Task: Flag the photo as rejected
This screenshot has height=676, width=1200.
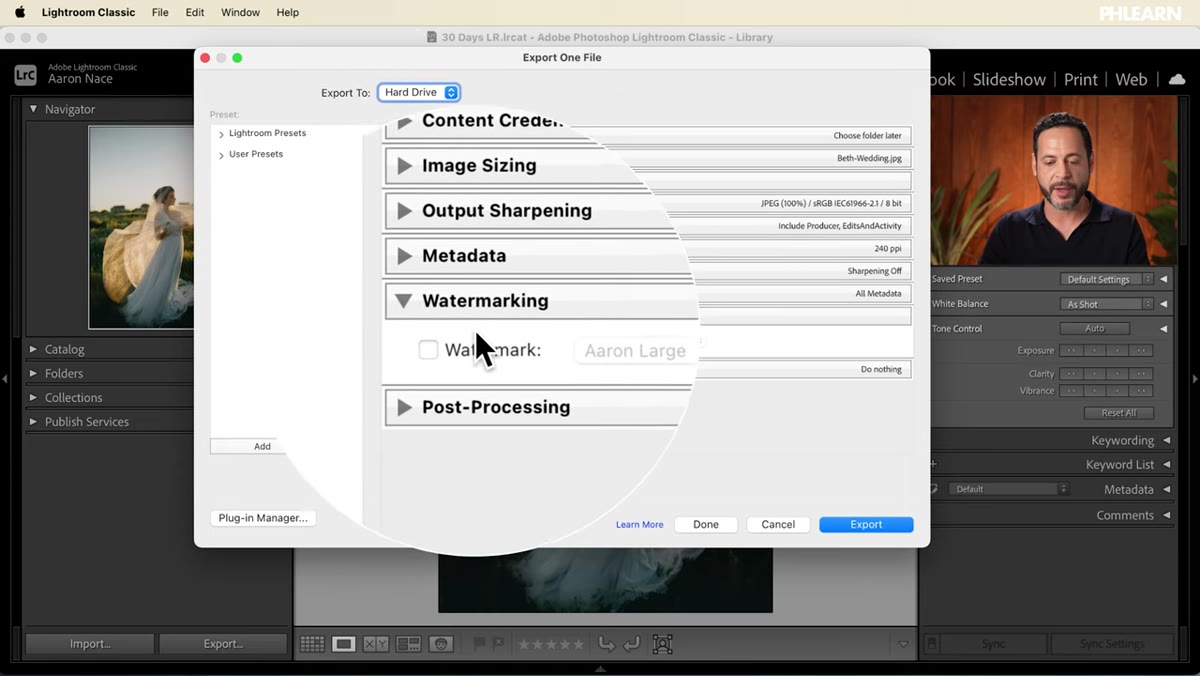Action: 497,644
